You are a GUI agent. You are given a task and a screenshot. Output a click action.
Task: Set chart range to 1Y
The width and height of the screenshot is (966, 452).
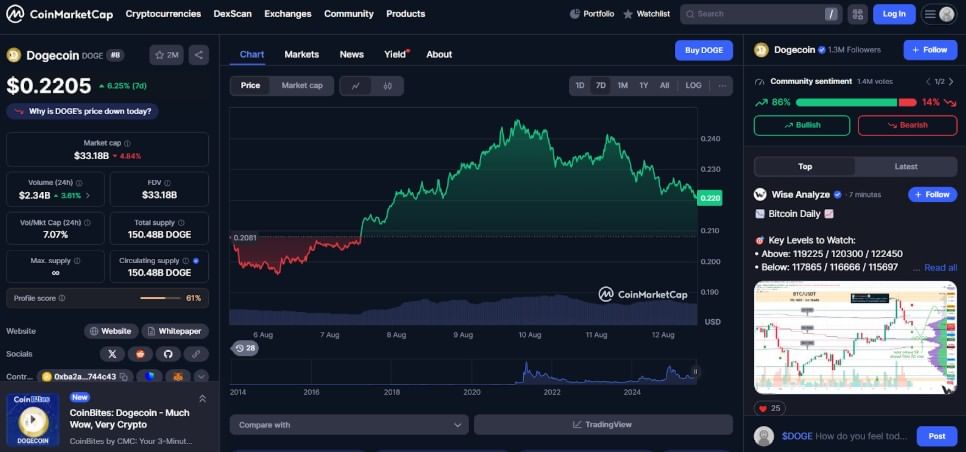644,86
